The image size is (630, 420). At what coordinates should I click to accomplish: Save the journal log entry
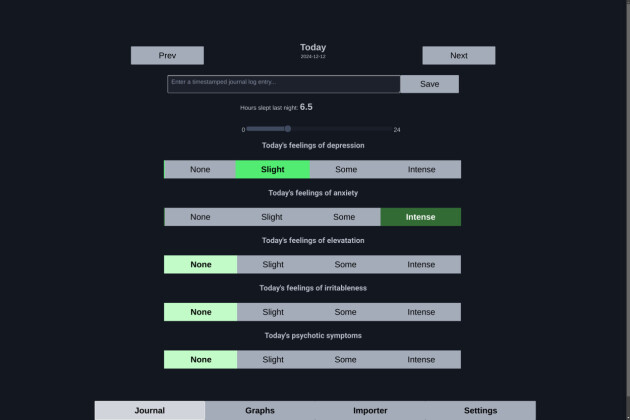(430, 84)
